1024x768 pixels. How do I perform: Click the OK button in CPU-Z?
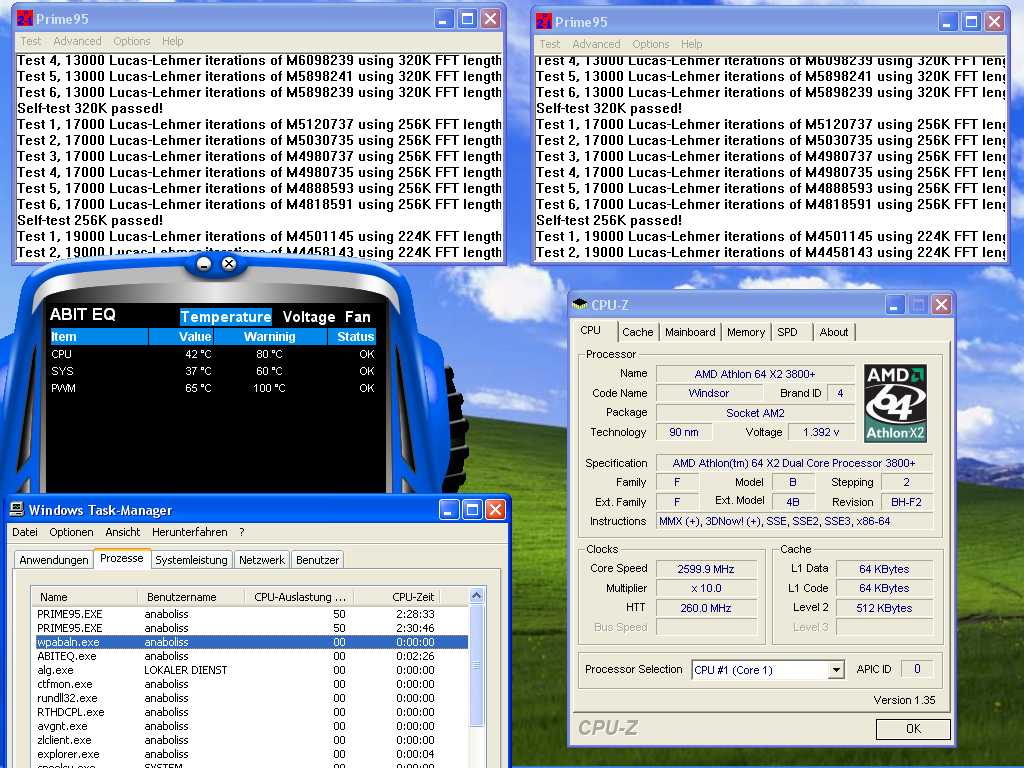pos(913,729)
